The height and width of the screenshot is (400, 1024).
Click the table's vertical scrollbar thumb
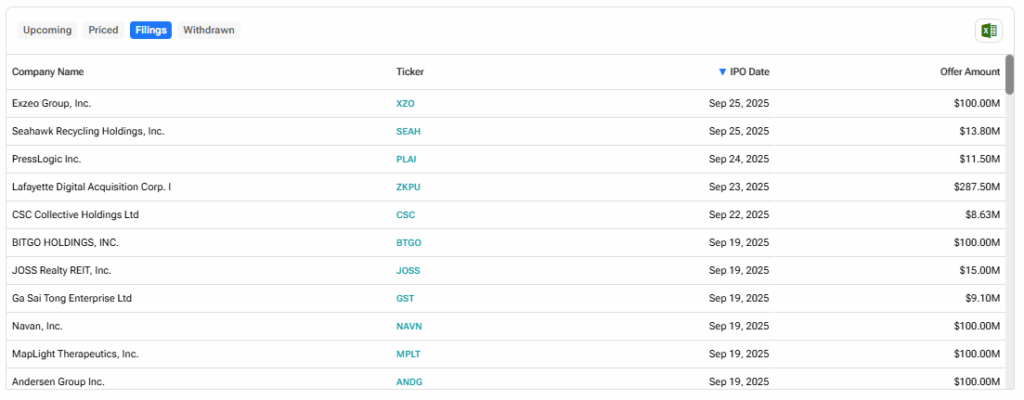(1009, 75)
